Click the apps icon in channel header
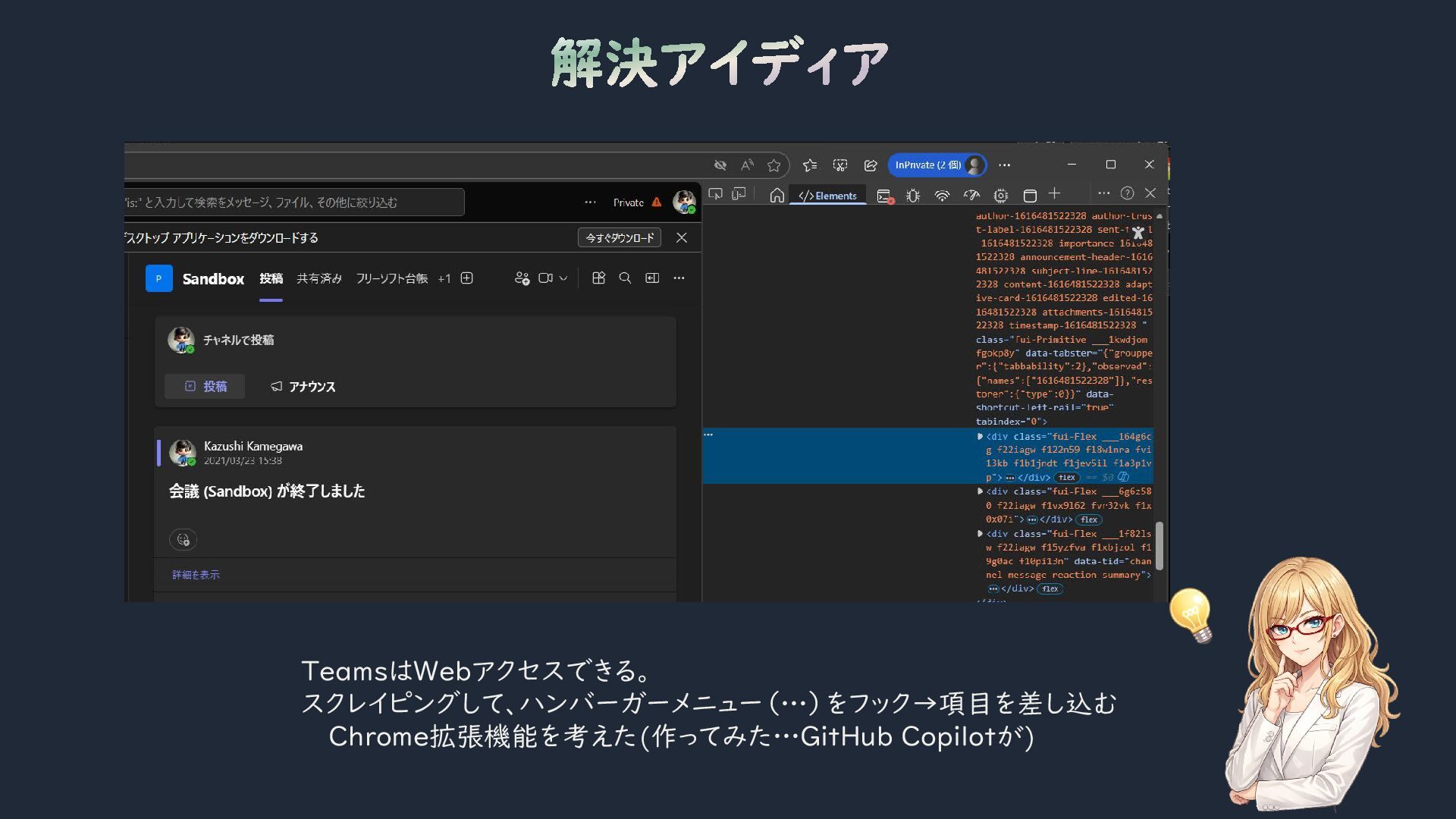Screen dimensions: 1456x819 [x=598, y=278]
